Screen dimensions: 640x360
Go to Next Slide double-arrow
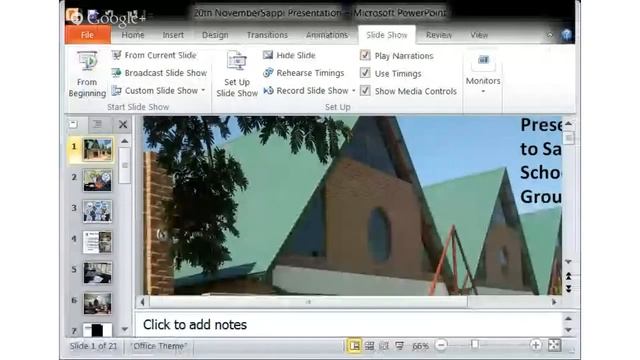568,289
